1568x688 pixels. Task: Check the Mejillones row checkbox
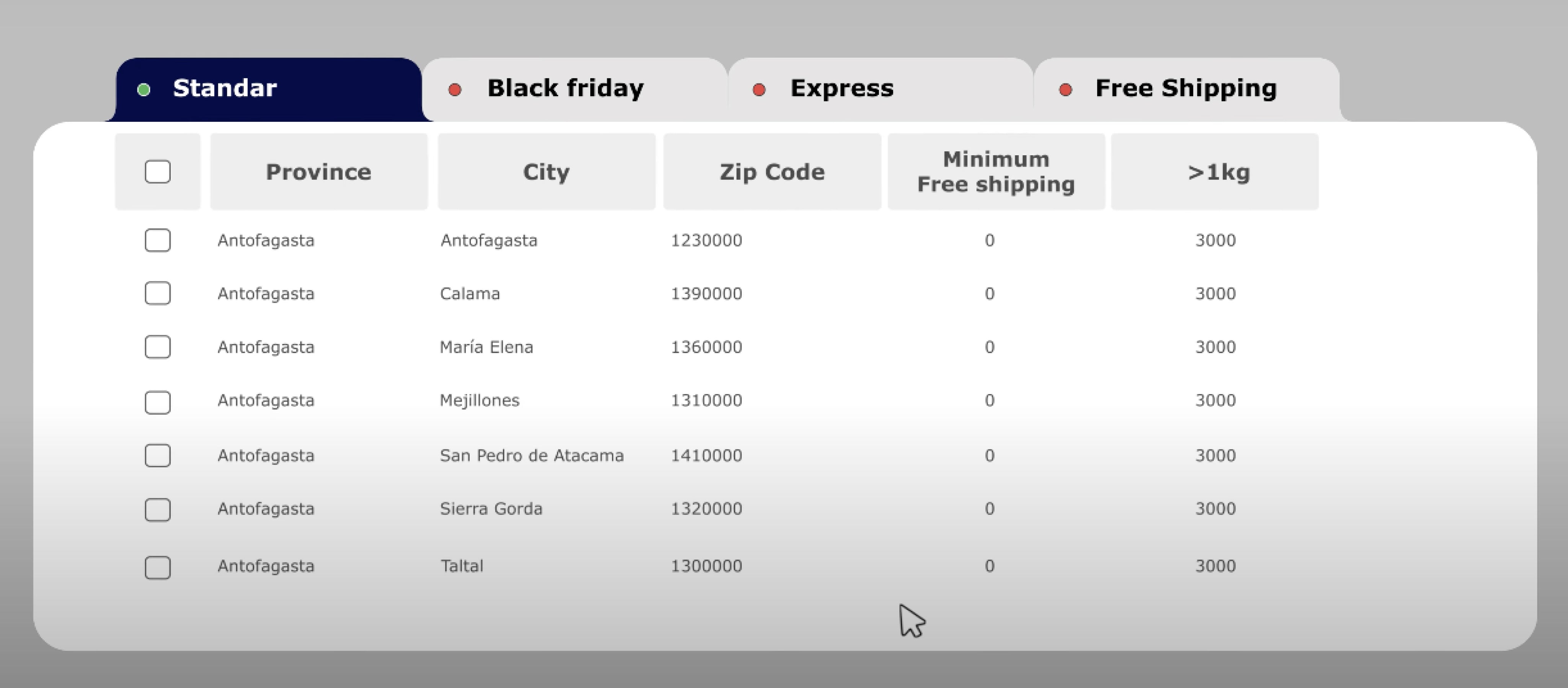point(158,403)
